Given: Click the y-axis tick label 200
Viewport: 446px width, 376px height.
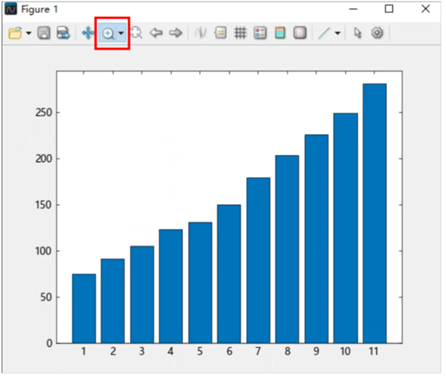Looking at the screenshot, I should point(44,159).
